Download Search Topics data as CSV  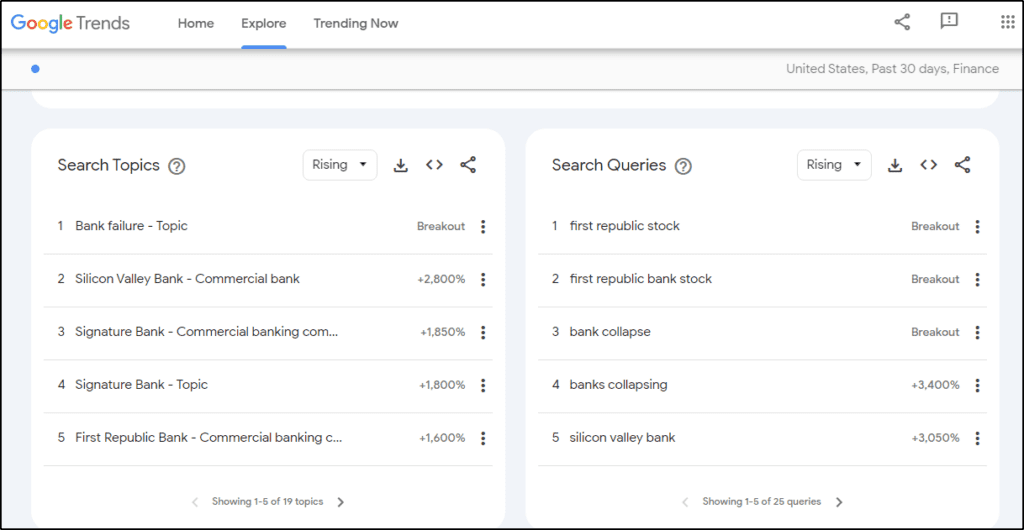point(401,166)
